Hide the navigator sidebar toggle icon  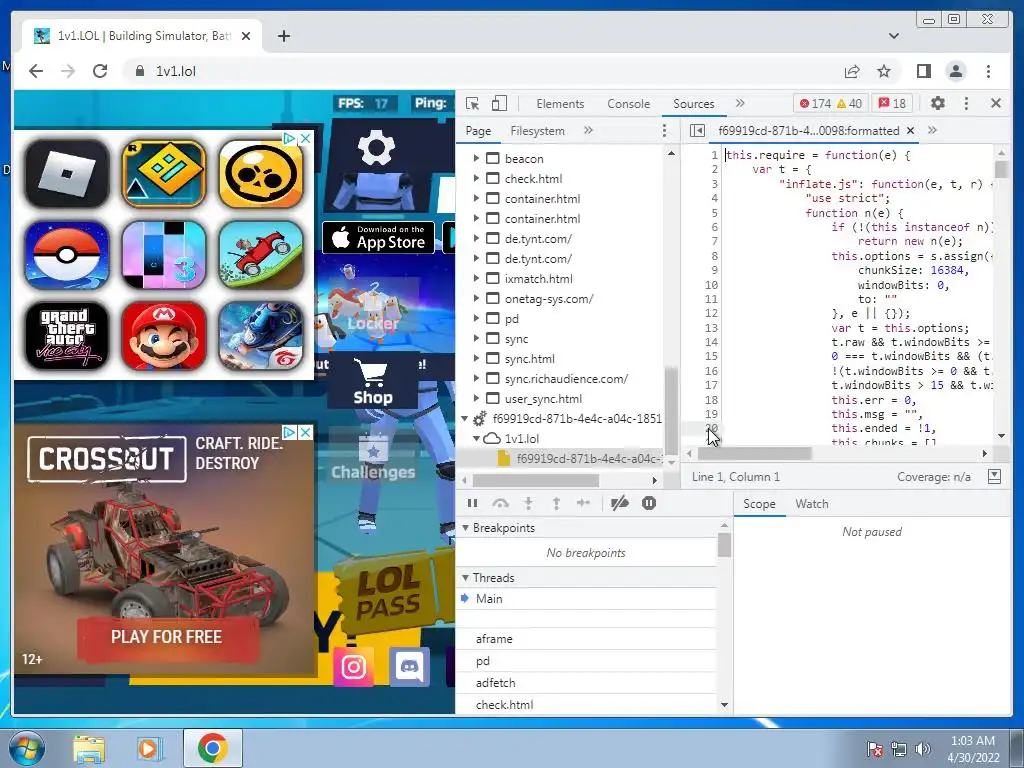coord(697,131)
